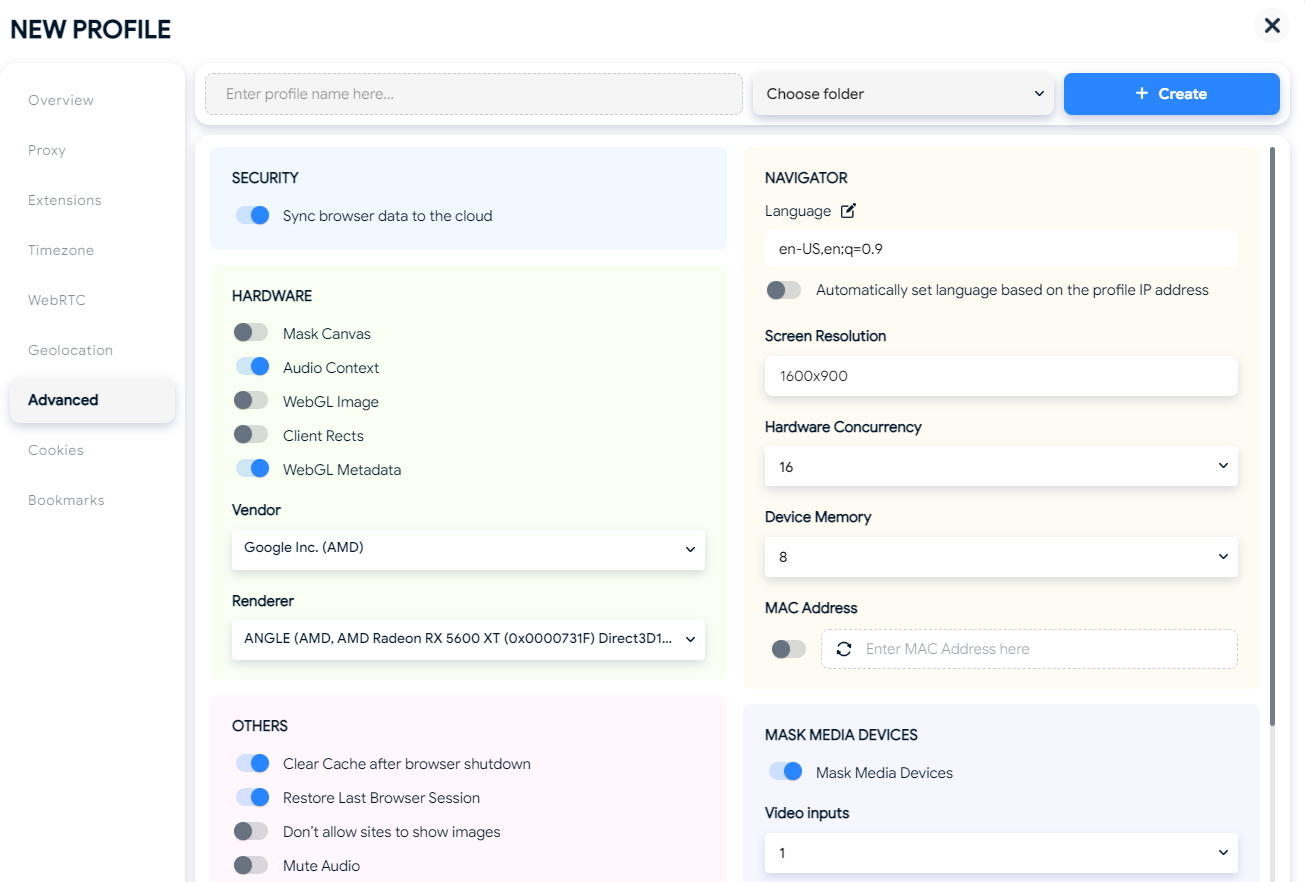Click the Create button
This screenshot has height=882, width=1305.
click(1172, 94)
